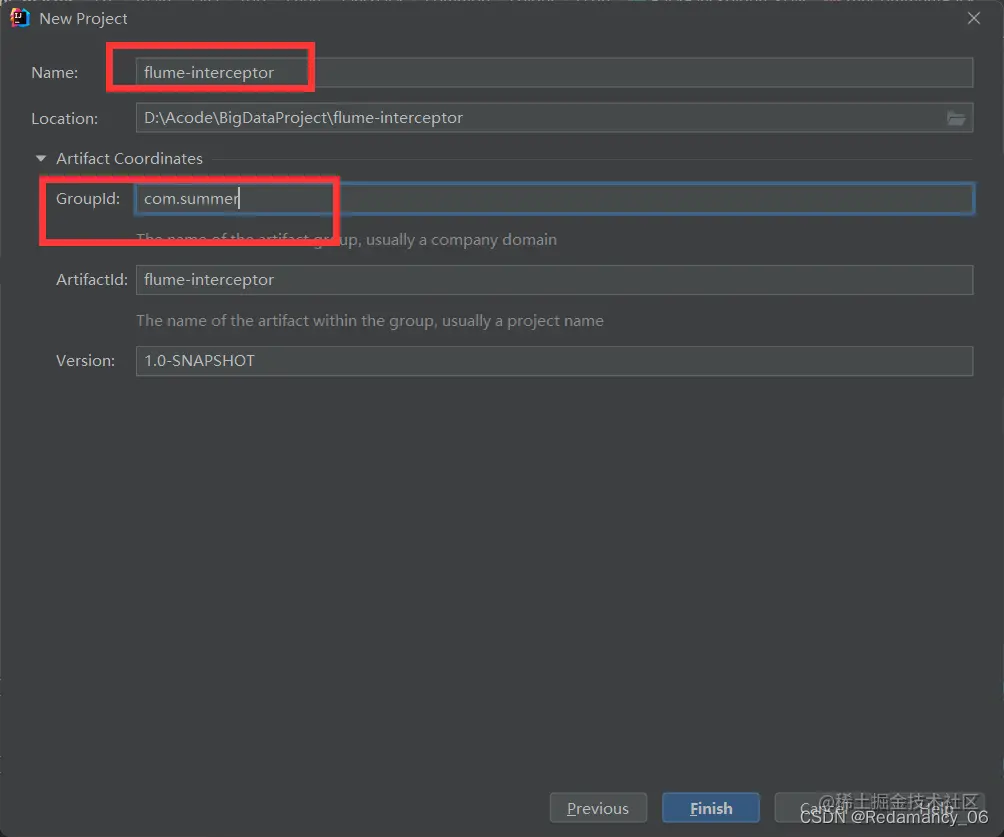Click the Previous button
Screen dimensions: 1004x837
click(598, 808)
